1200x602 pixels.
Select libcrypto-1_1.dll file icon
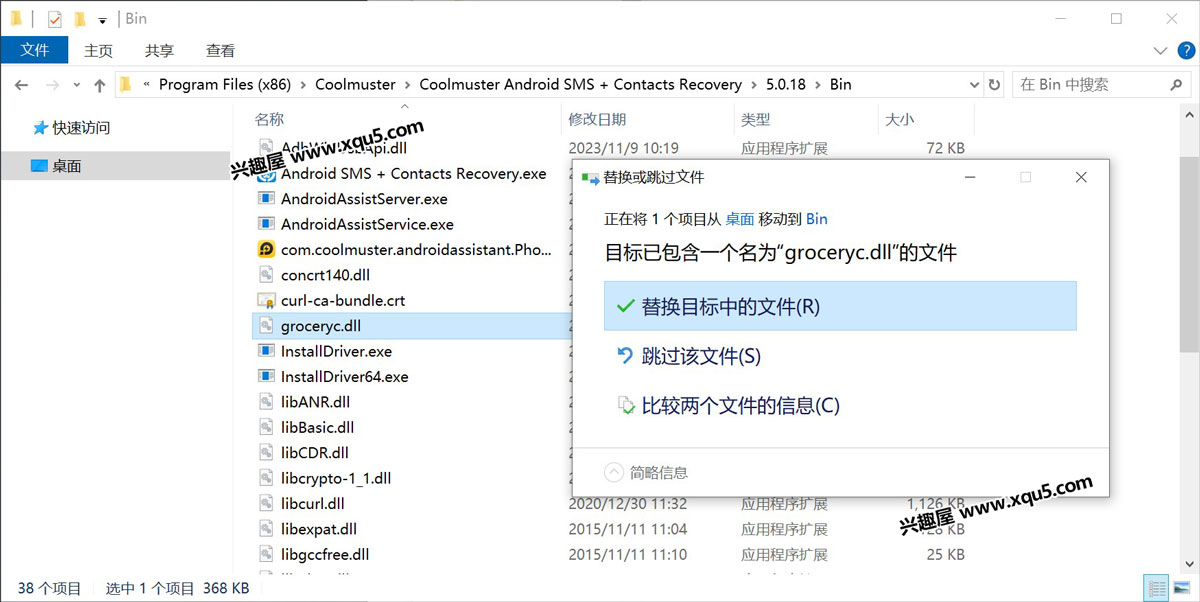pyautogui.click(x=266, y=478)
